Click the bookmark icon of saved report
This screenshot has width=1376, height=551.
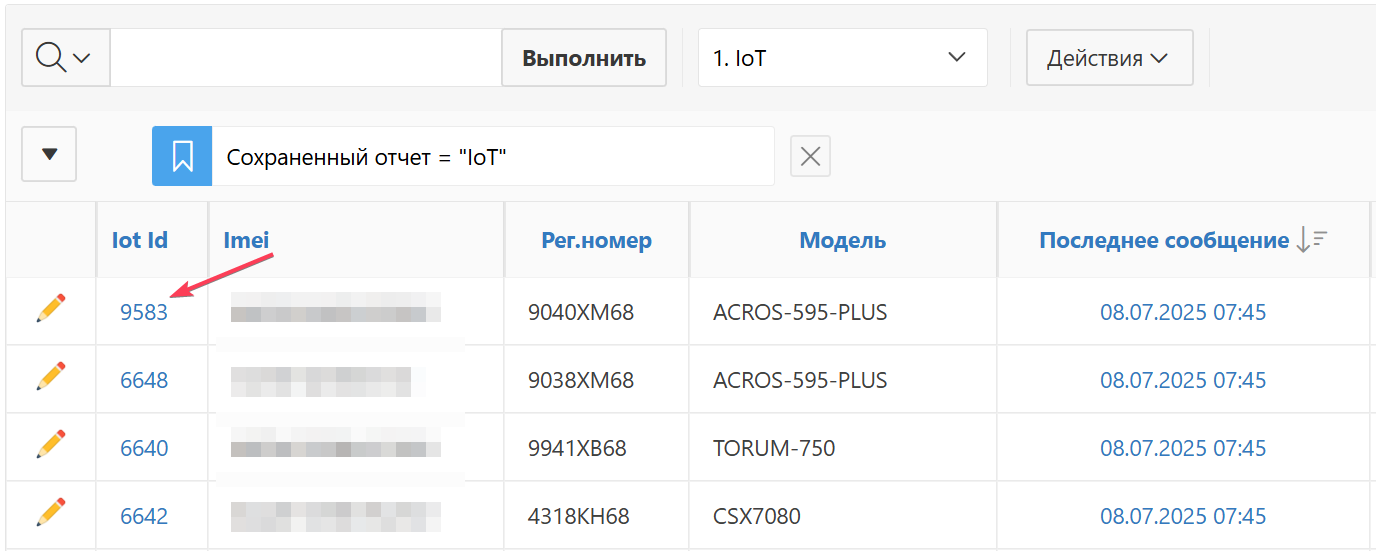182,156
